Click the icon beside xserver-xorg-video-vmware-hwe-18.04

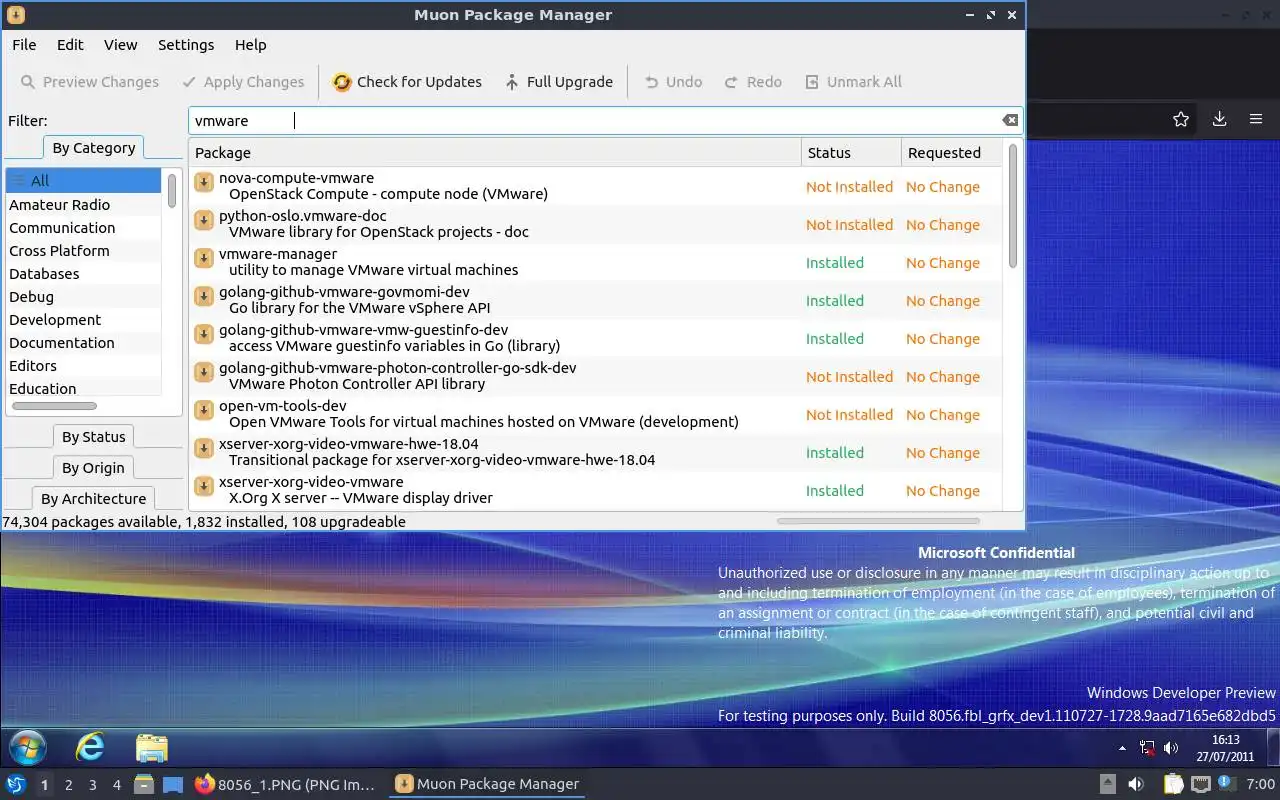pos(203,448)
